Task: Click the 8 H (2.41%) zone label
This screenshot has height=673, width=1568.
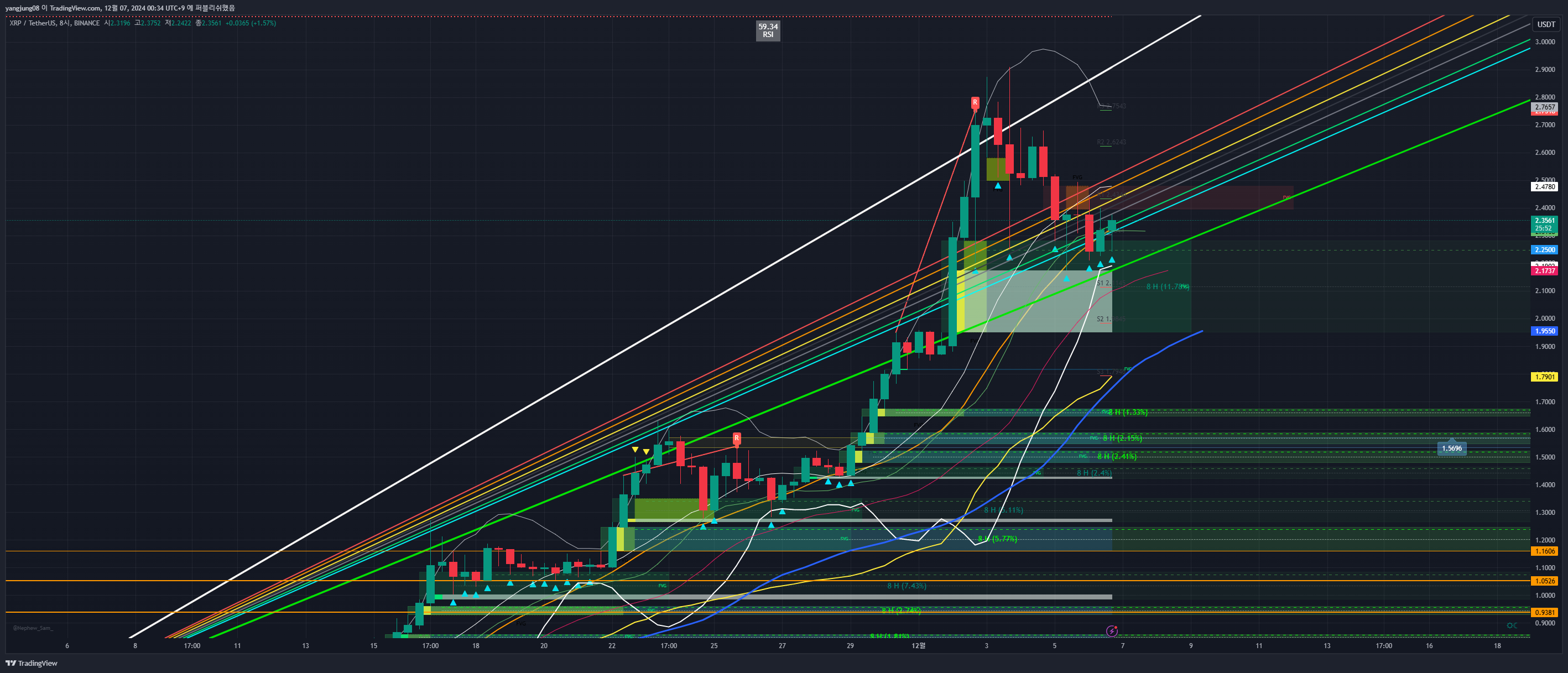Action: 1117,456
